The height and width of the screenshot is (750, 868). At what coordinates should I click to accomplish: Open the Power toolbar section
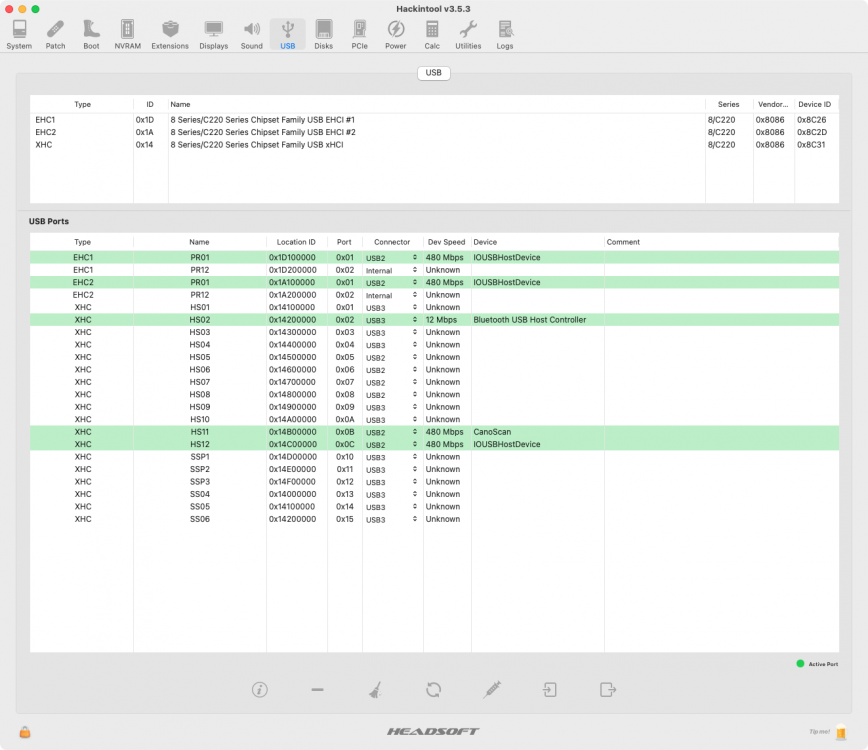[x=396, y=35]
